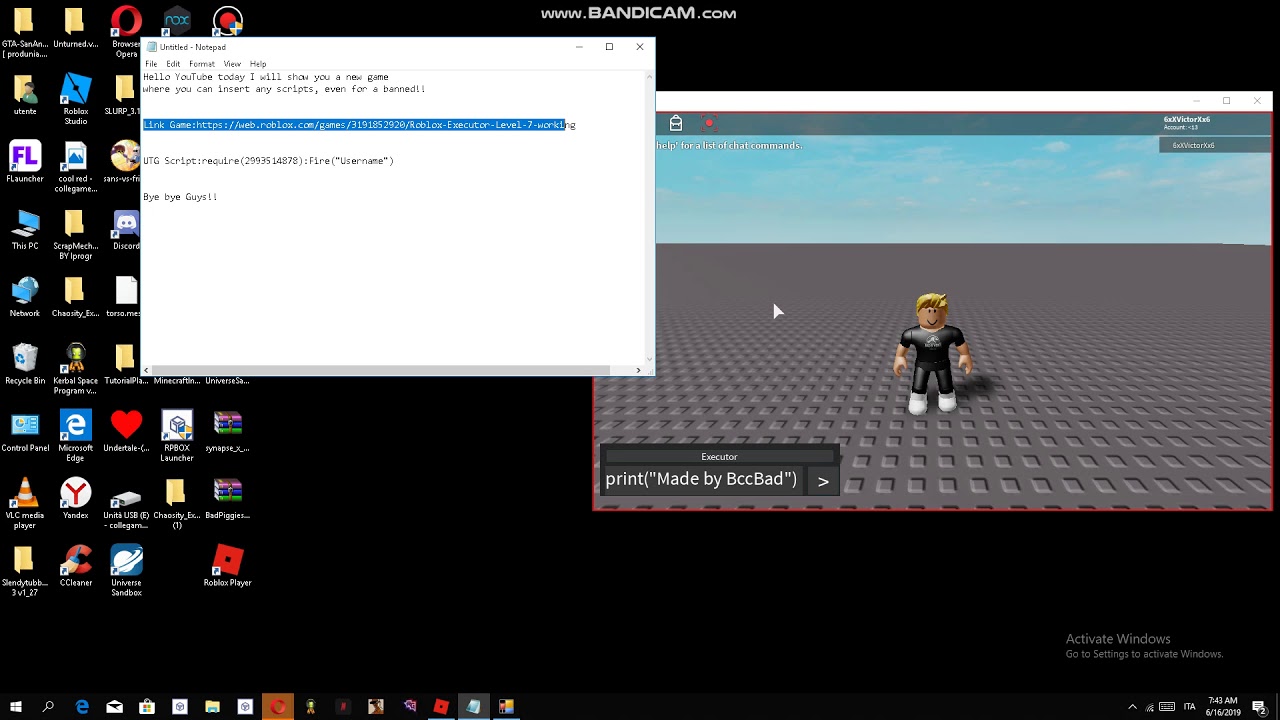
Task: Switch to Notepad in the taskbar
Action: click(473, 706)
